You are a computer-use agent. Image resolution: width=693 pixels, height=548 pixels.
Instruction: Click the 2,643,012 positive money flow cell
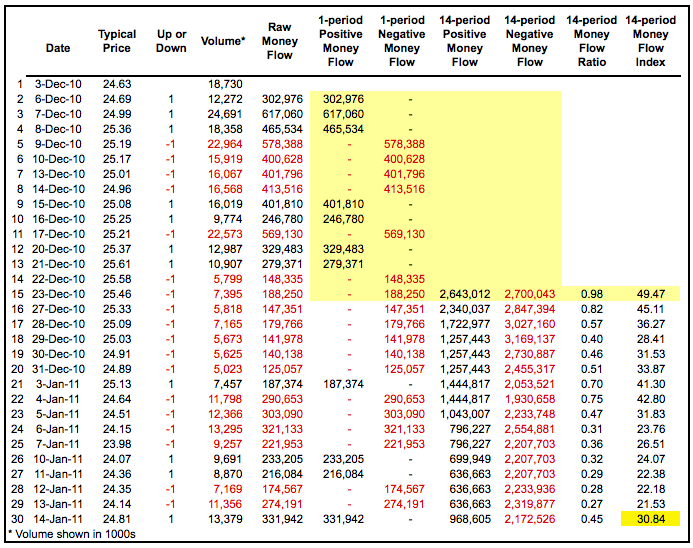[x=465, y=294]
